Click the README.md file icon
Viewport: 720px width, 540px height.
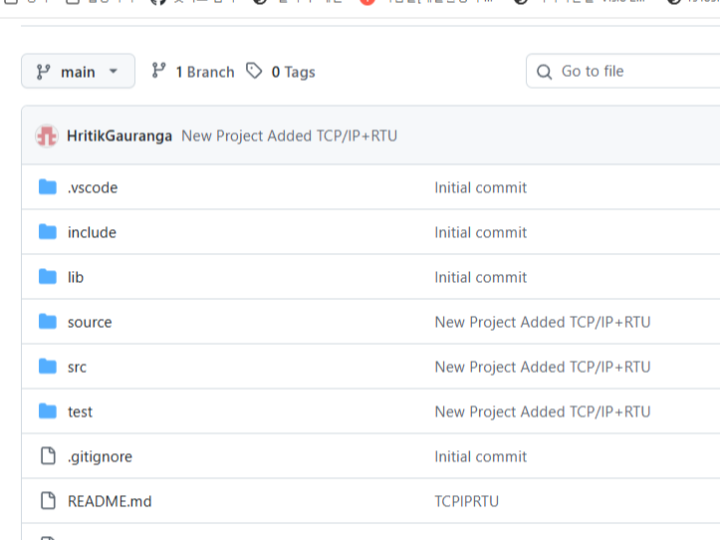coord(47,501)
